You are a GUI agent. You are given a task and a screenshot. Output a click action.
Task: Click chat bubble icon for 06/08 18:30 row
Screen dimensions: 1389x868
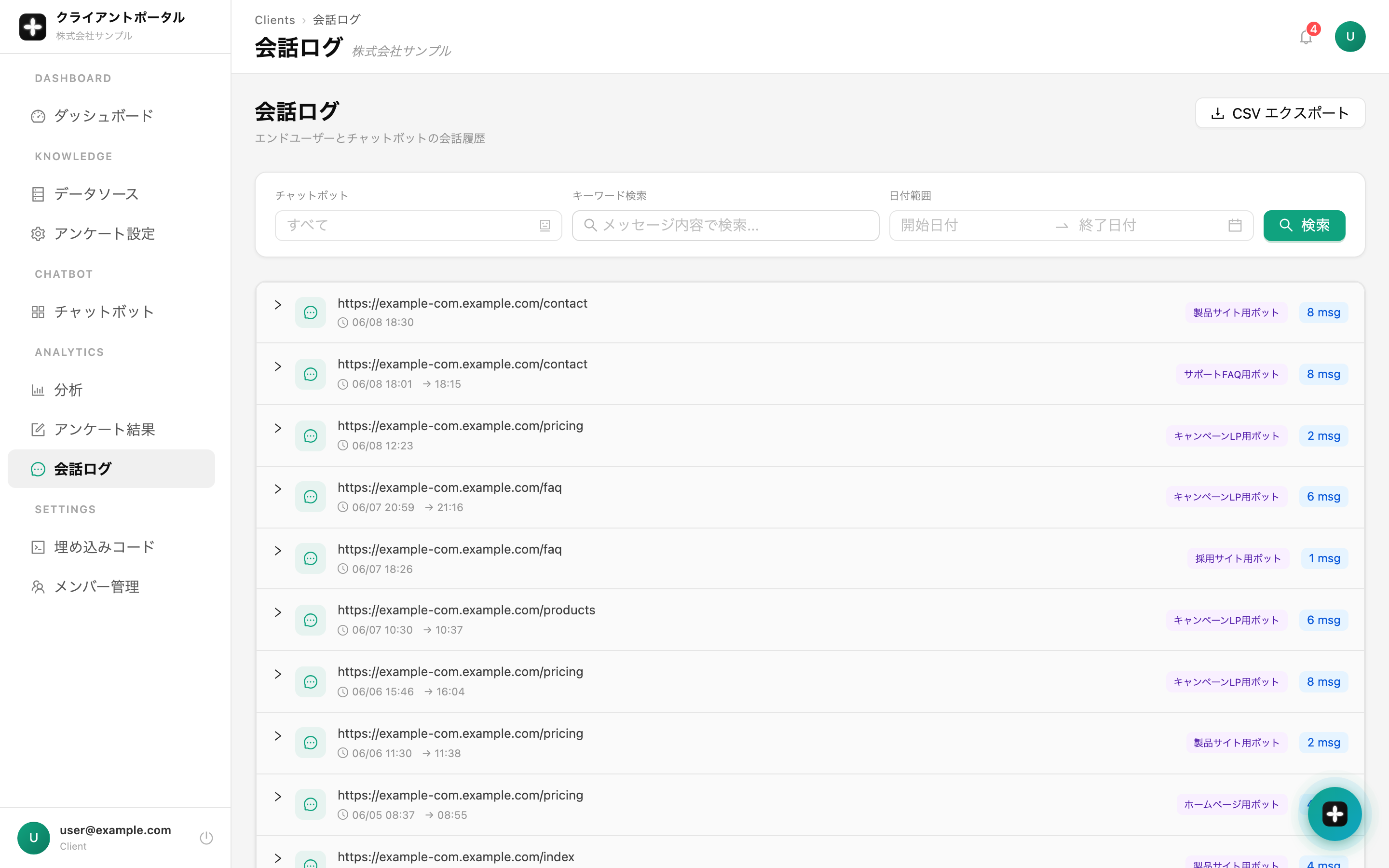pos(311,312)
